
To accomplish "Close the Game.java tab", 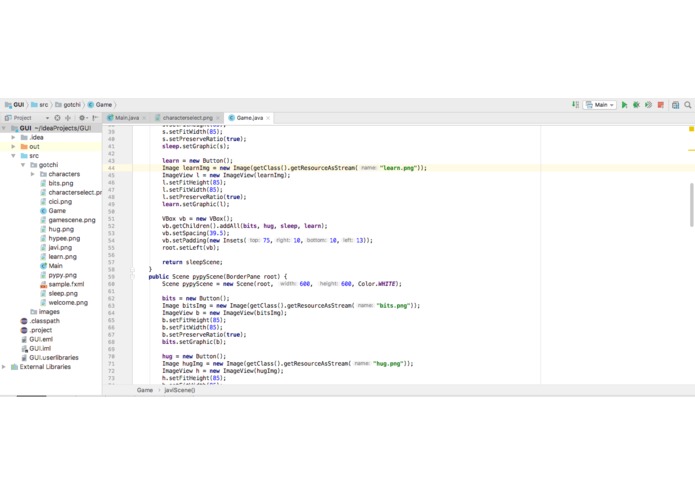I will point(268,118).
